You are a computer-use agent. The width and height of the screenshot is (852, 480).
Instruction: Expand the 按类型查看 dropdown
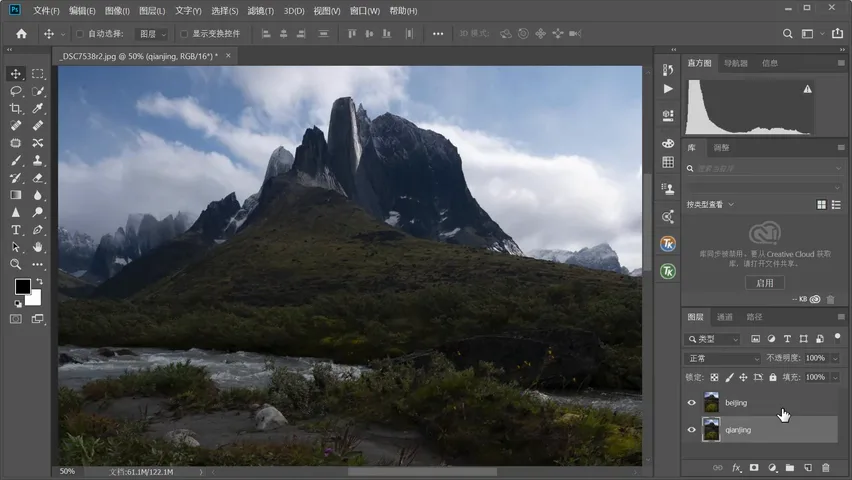pos(710,204)
